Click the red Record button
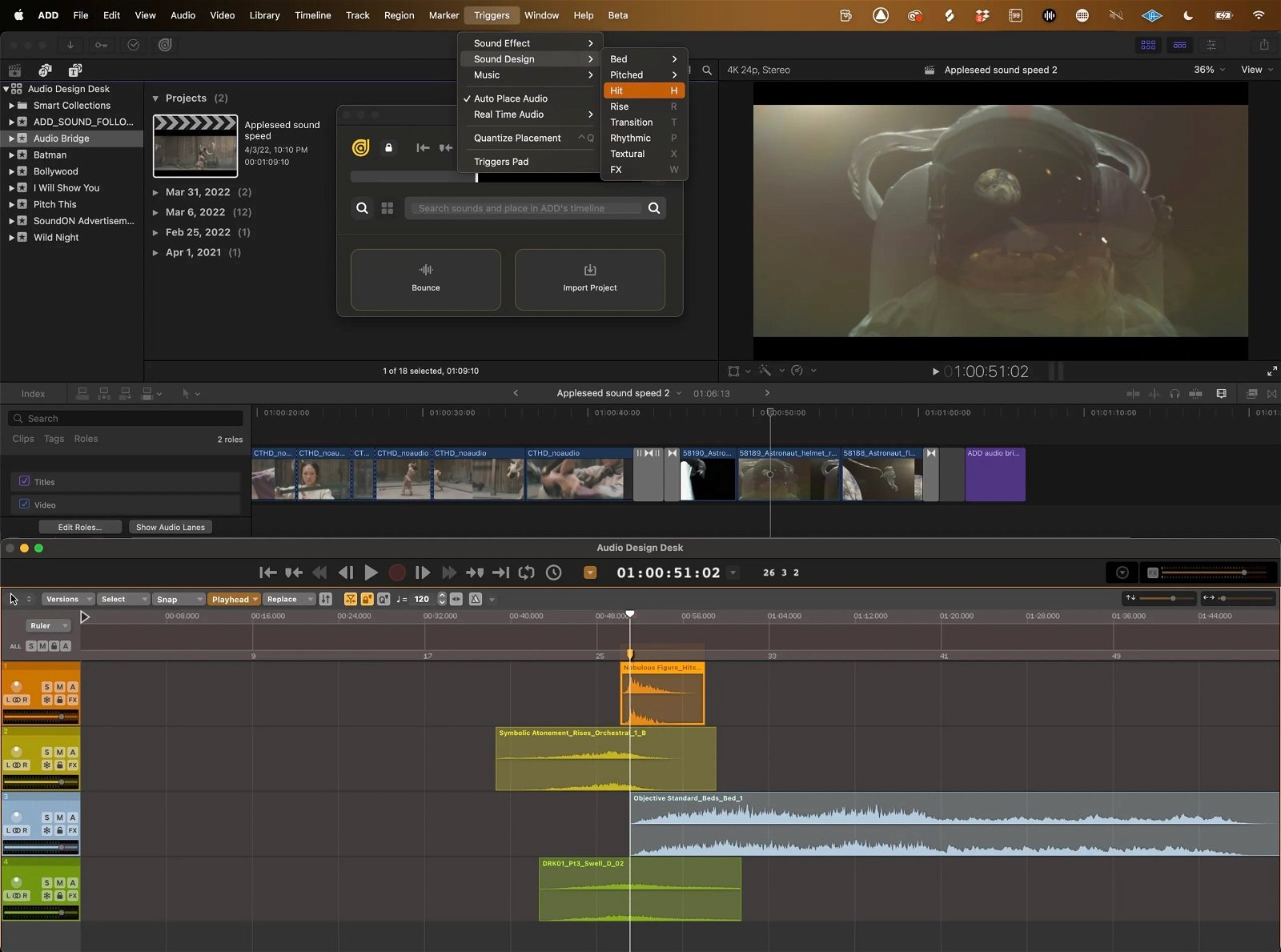The height and width of the screenshot is (952, 1281). click(396, 572)
